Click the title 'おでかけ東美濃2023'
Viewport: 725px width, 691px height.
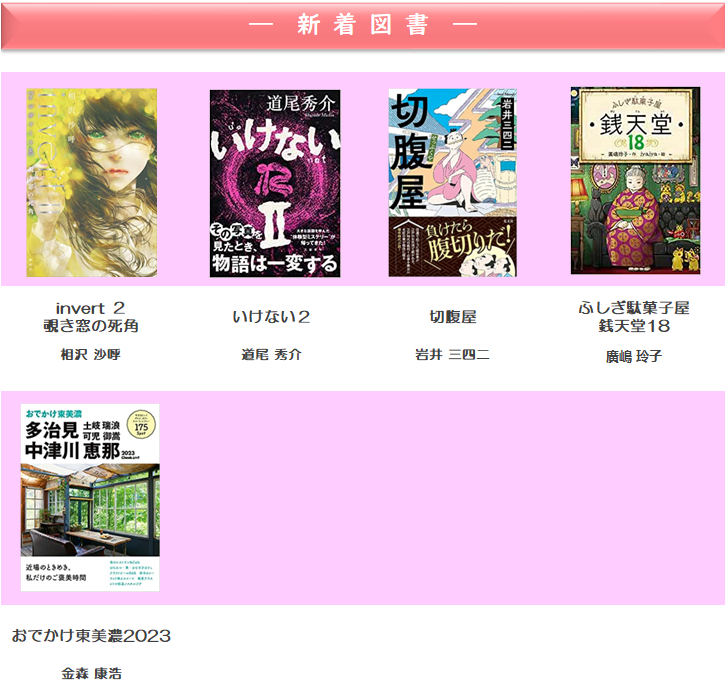tap(91, 635)
